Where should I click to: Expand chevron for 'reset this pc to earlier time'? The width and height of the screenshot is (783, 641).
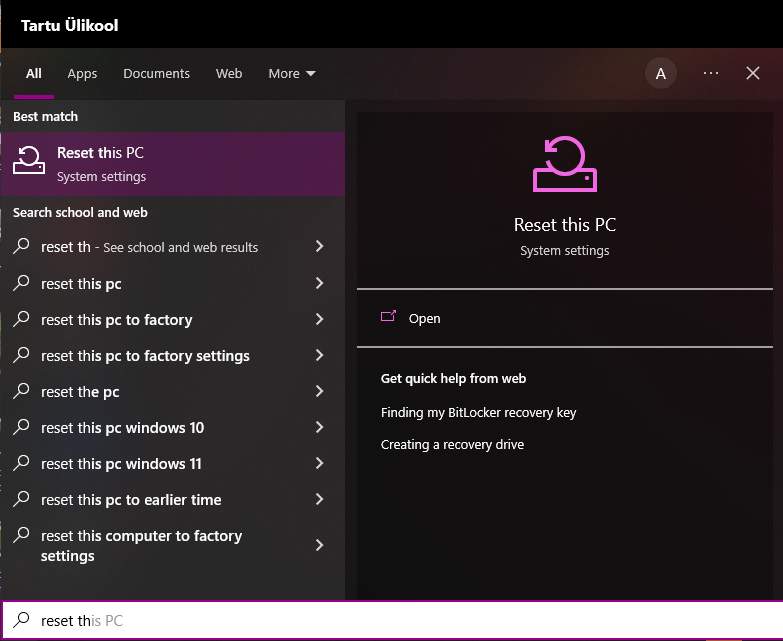pos(320,499)
